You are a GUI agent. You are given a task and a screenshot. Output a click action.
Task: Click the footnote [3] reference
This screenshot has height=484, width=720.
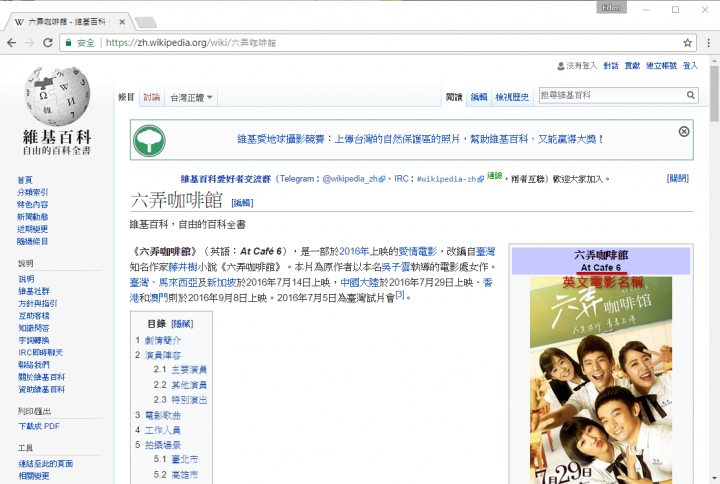pyautogui.click(x=399, y=295)
